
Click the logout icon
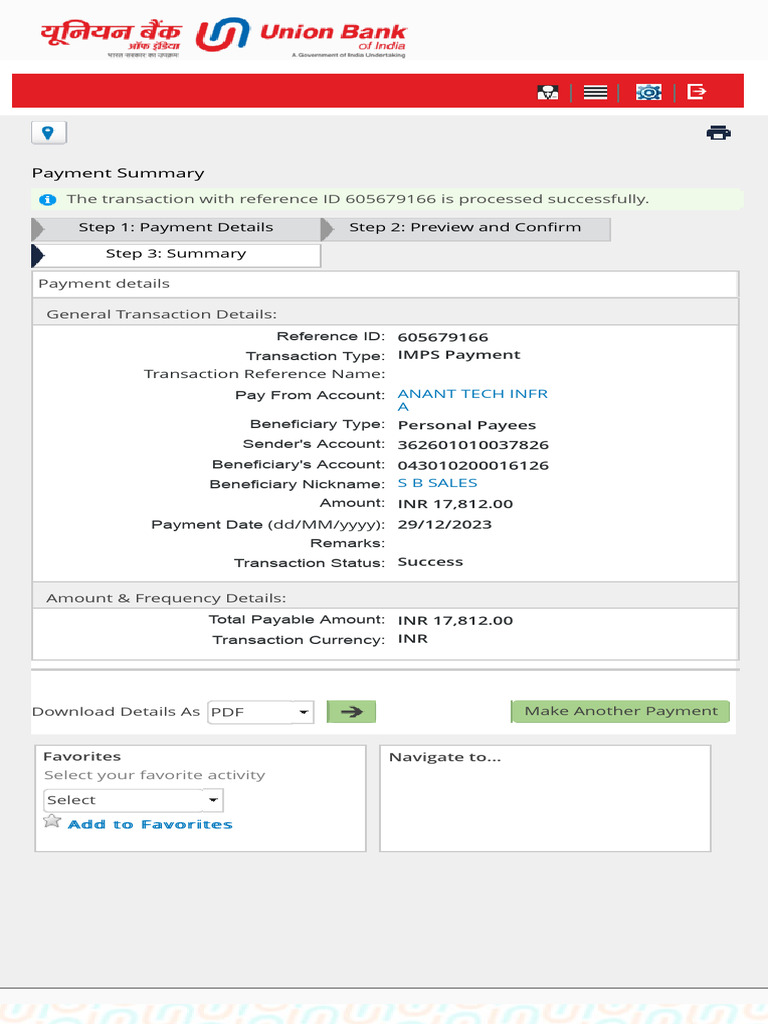[697, 92]
